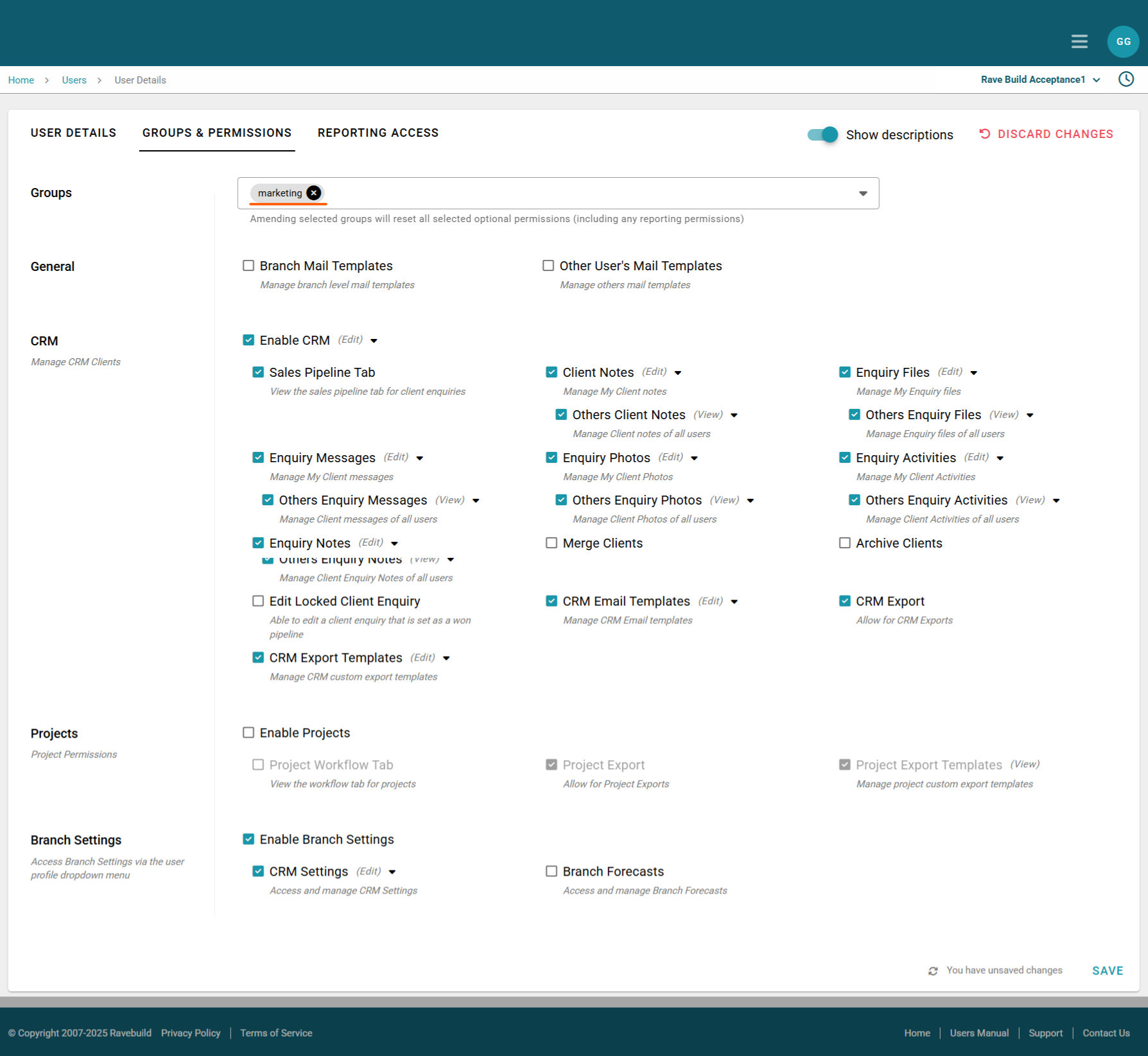Open Others Enquiry Messages access dropdown
The width and height of the screenshot is (1148, 1056).
[x=476, y=501]
